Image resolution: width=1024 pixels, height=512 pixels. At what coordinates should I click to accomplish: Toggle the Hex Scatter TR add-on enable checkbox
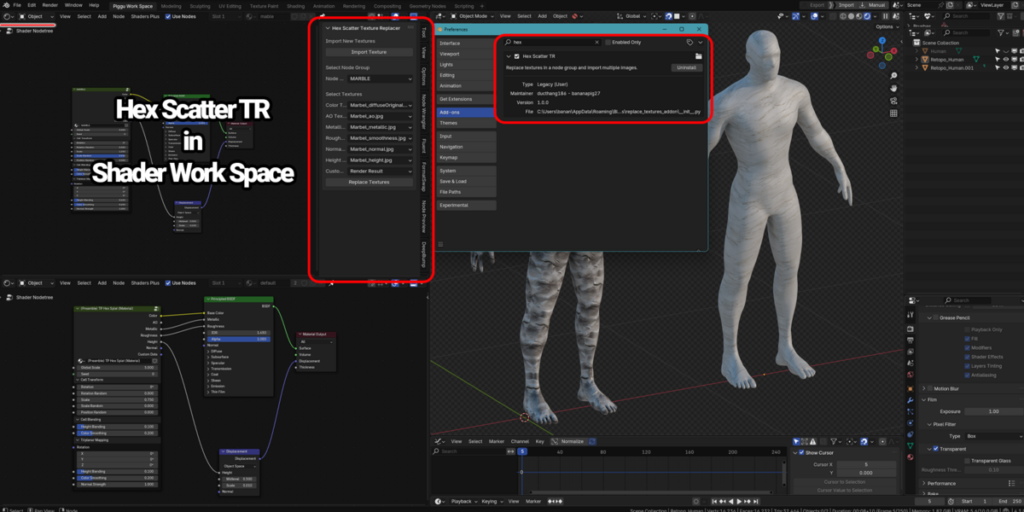point(517,57)
